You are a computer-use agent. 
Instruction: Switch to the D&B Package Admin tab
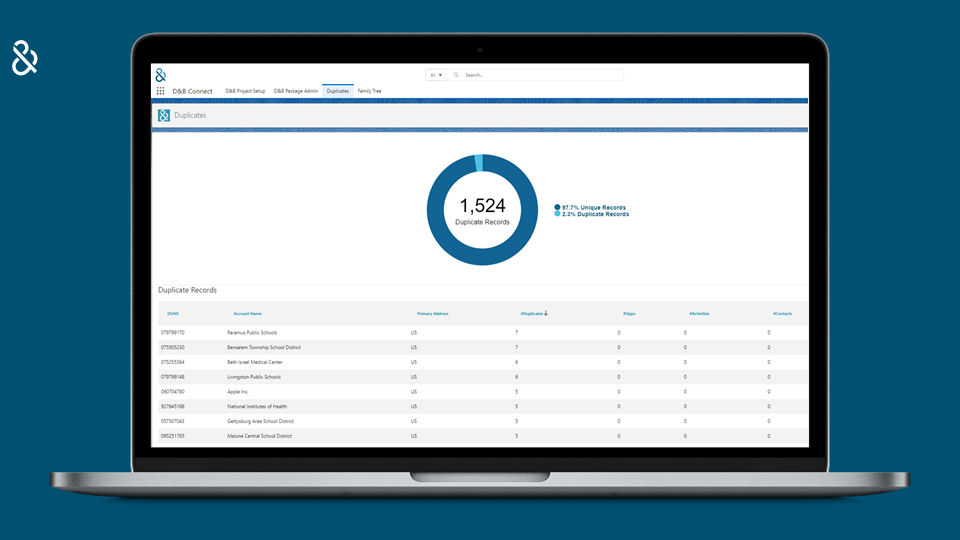coord(296,91)
